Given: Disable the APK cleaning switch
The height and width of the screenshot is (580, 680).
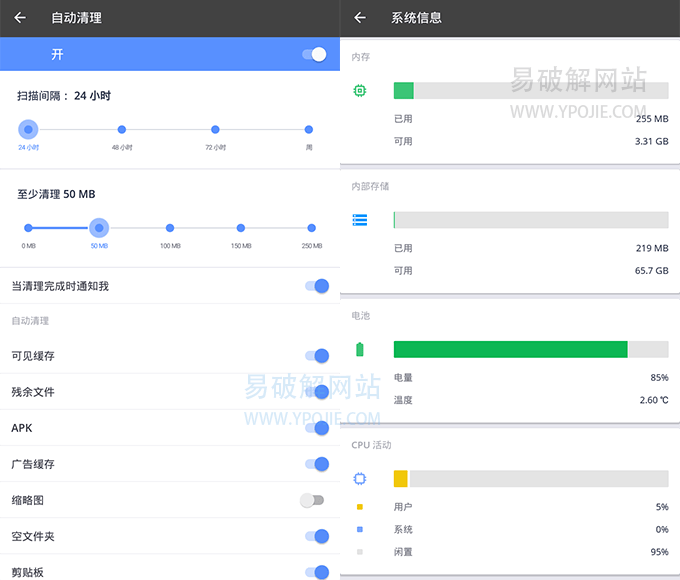Looking at the screenshot, I should click(x=317, y=428).
